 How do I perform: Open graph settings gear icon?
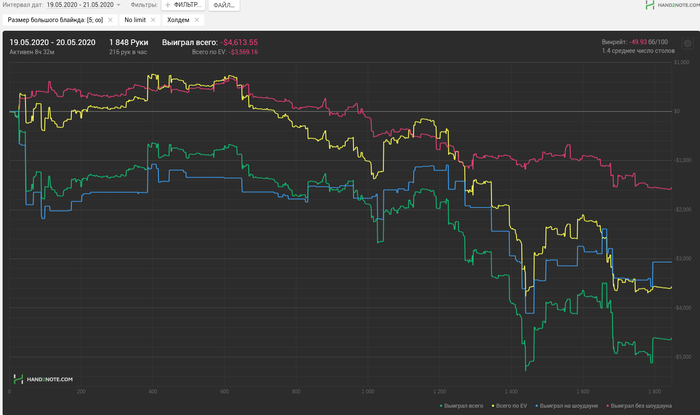(x=688, y=43)
